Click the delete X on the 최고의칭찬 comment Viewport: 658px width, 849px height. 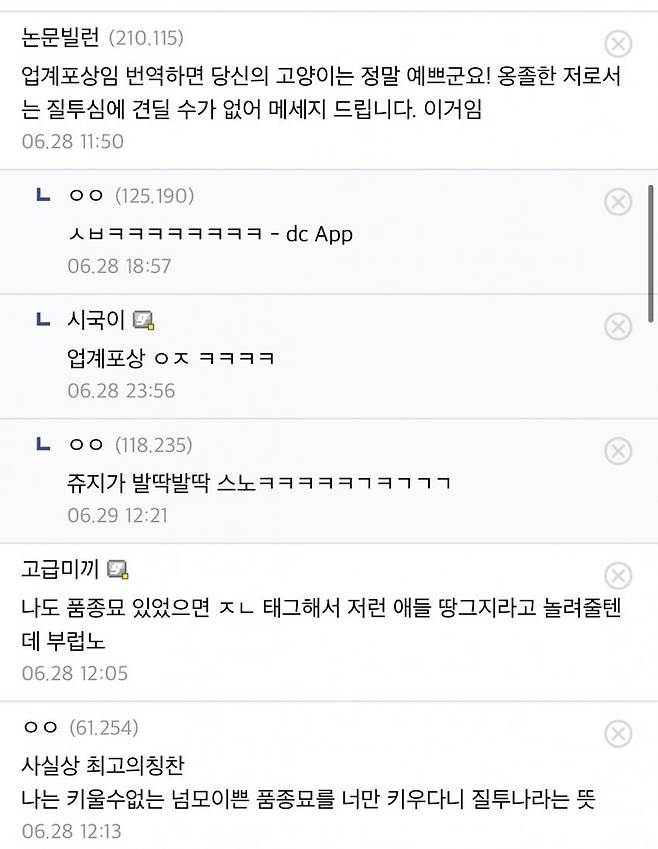coord(618,731)
